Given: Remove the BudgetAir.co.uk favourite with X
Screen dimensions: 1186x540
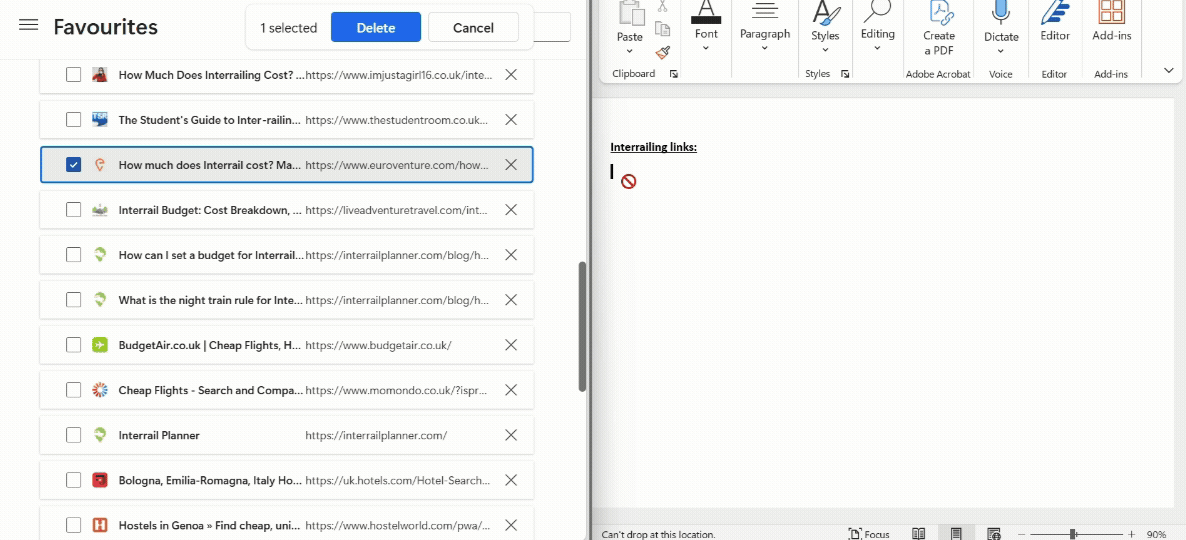Looking at the screenshot, I should (x=511, y=345).
